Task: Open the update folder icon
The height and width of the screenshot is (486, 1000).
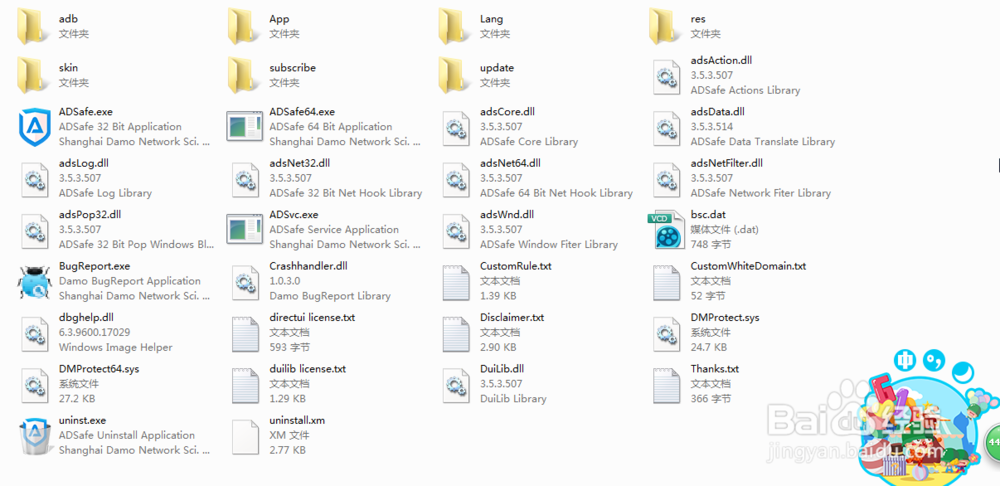Action: point(455,75)
